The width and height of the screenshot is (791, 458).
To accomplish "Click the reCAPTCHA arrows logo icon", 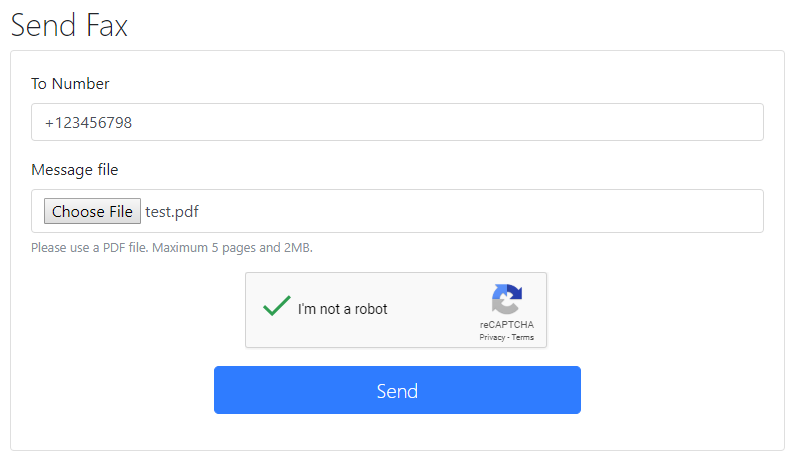I will tap(506, 299).
